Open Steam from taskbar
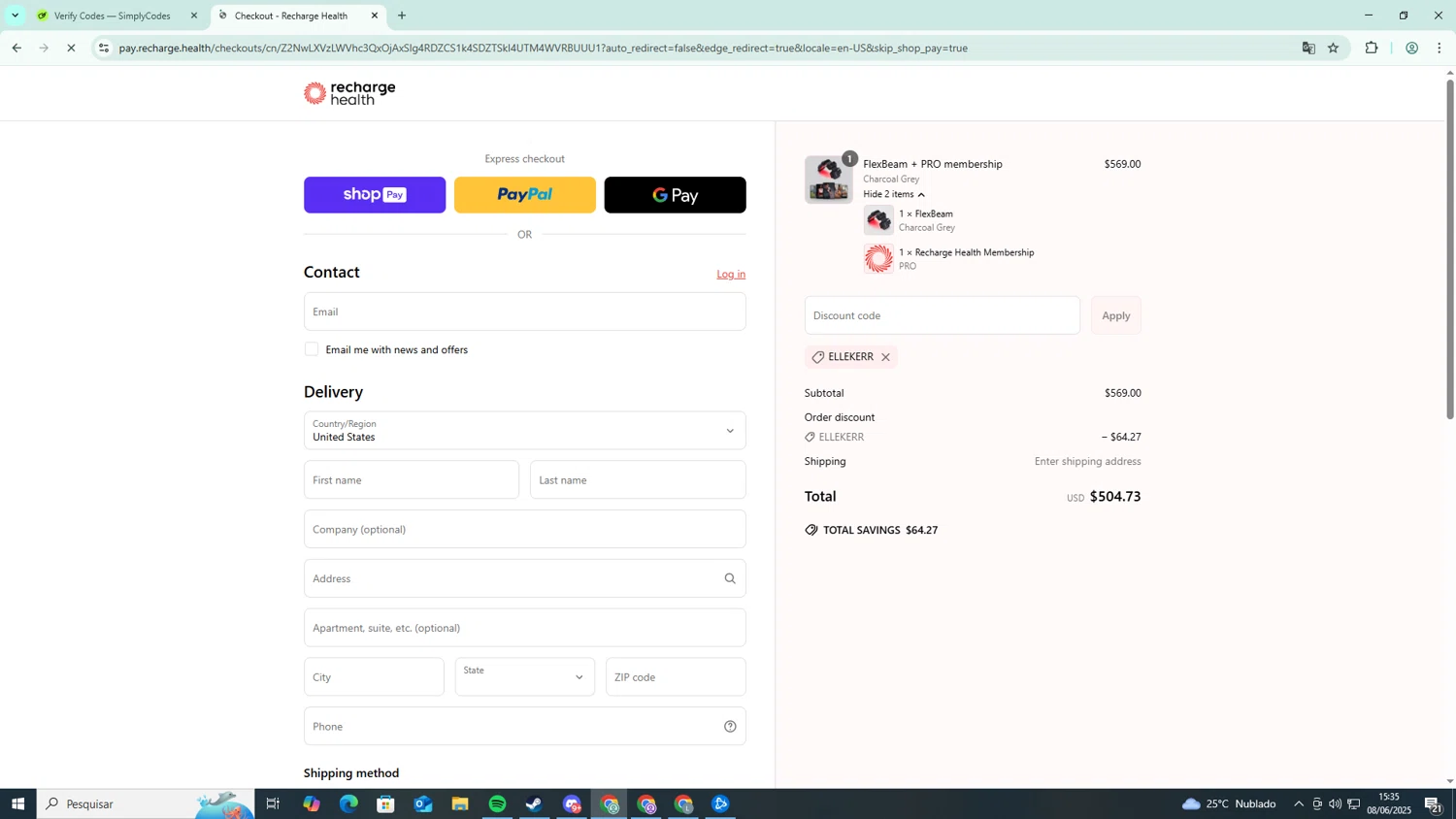Screen dimensions: 1456x819 point(535,804)
